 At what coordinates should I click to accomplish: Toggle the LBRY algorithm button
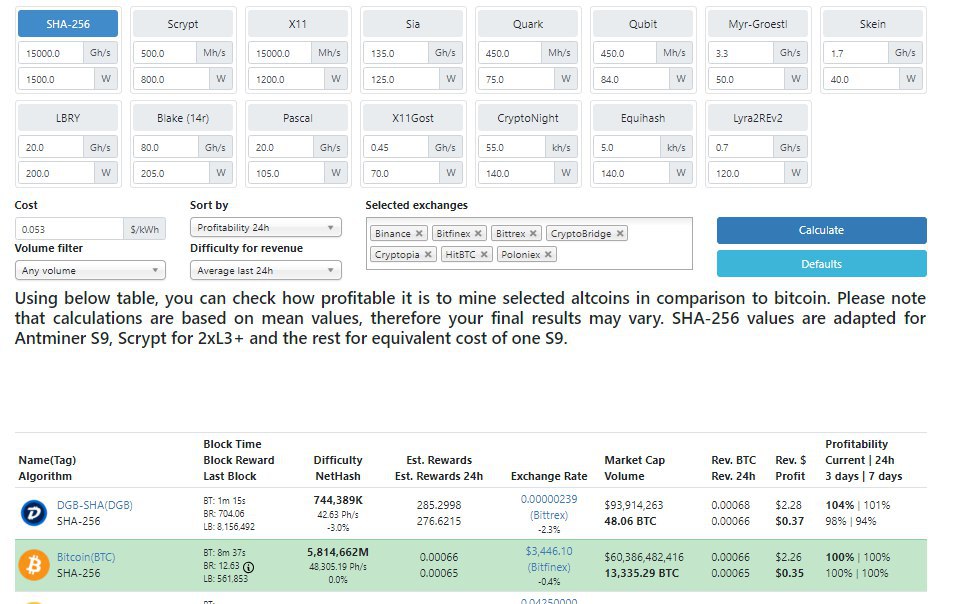68,118
